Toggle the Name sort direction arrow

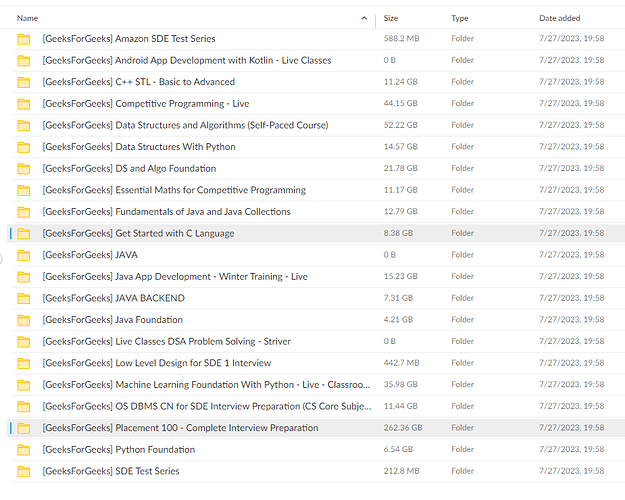364,18
